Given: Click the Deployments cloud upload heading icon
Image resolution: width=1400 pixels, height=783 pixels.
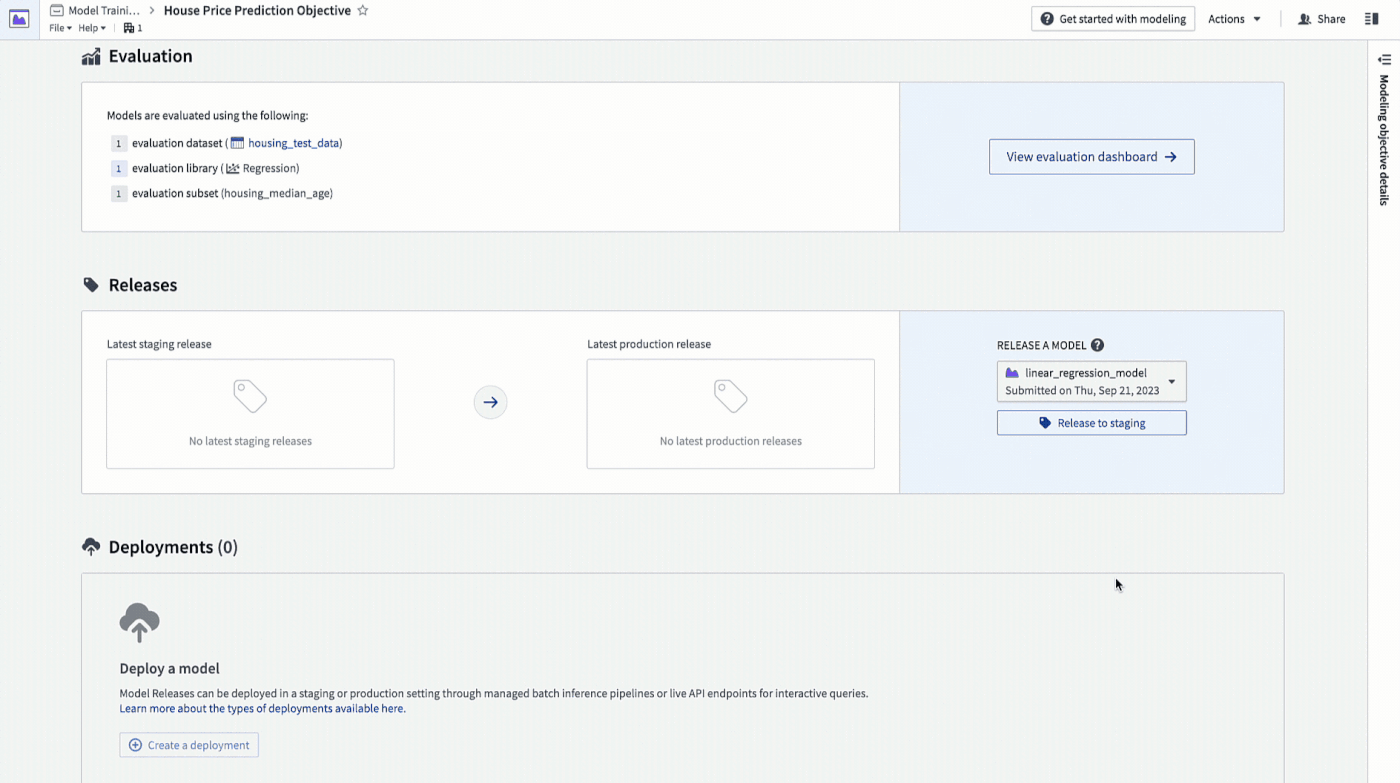Looking at the screenshot, I should pyautogui.click(x=91, y=547).
